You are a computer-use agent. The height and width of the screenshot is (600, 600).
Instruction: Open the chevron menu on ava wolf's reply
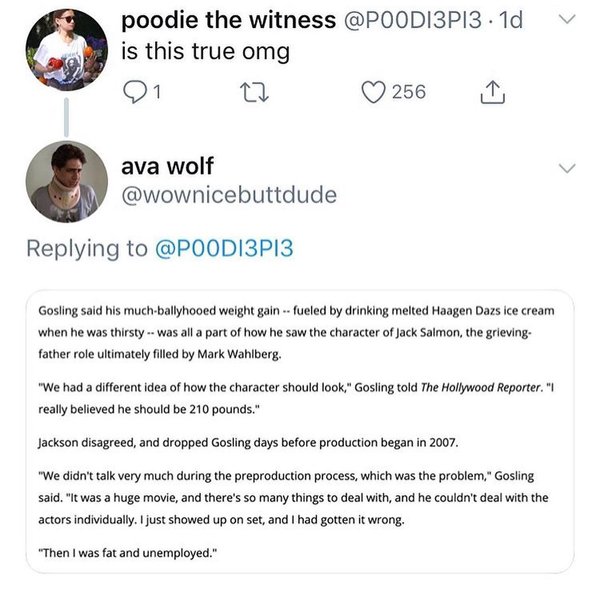click(x=566, y=167)
